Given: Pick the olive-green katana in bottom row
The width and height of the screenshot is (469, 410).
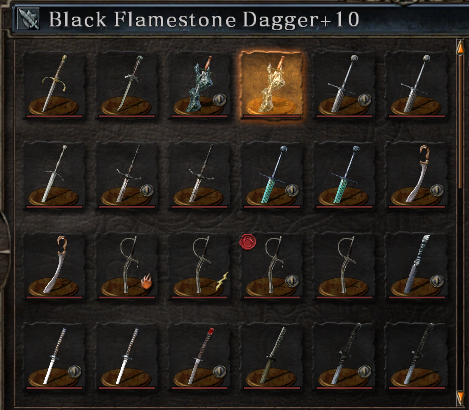Looking at the screenshot, I should [272, 357].
